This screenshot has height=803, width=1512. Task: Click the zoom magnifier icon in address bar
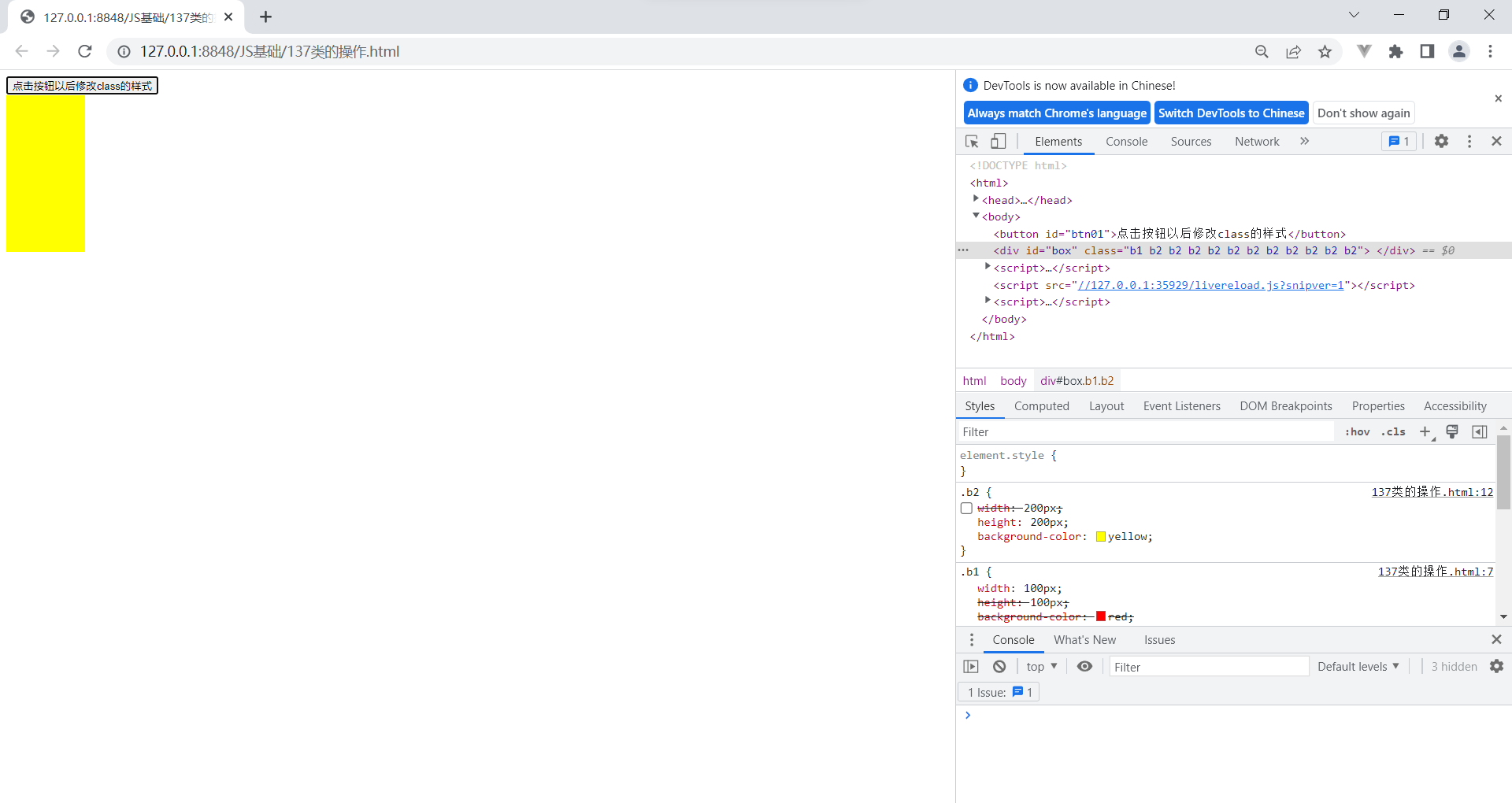click(x=1262, y=51)
